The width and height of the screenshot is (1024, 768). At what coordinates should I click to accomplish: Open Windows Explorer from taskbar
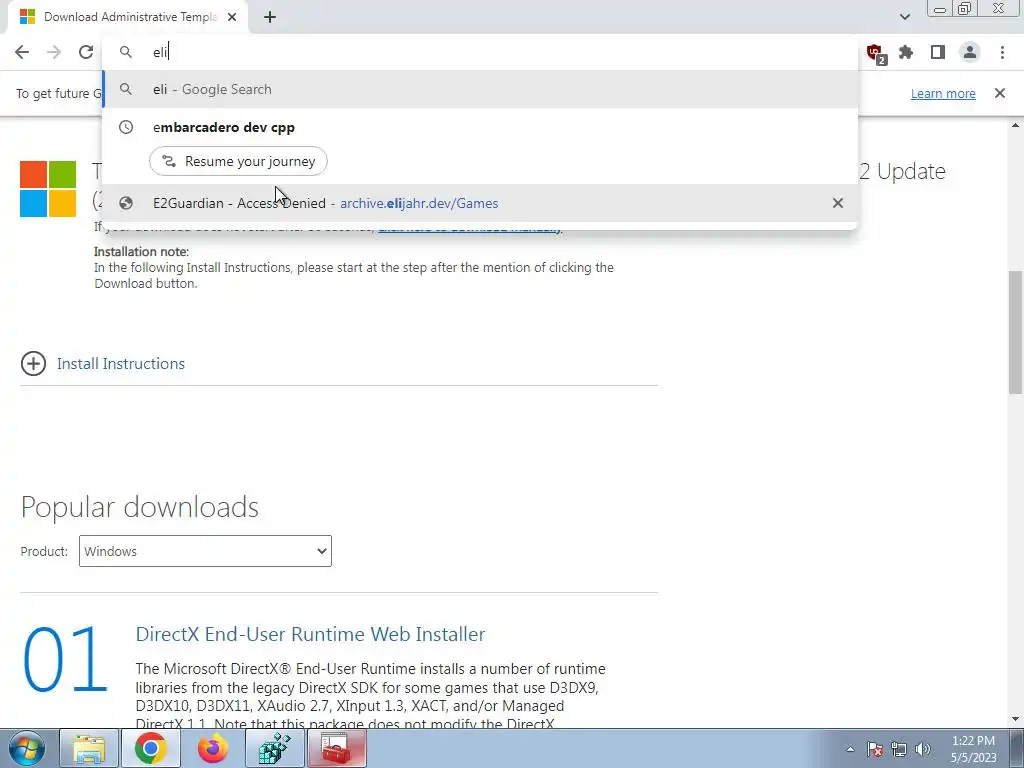pos(89,748)
